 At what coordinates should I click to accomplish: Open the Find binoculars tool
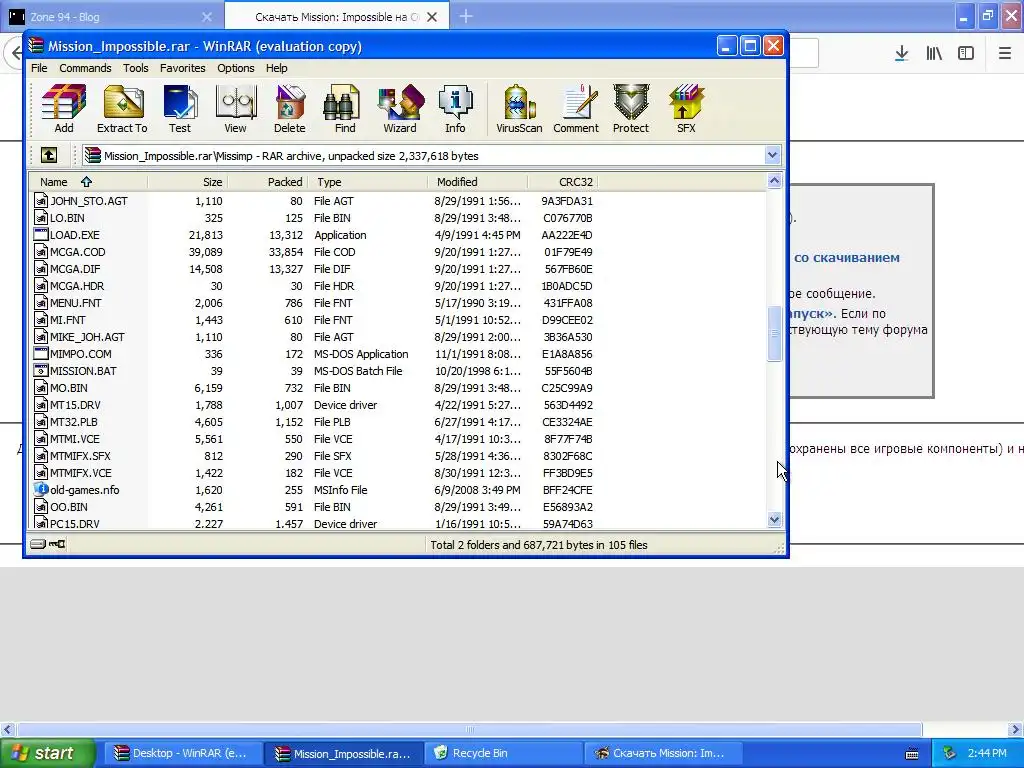tap(345, 109)
